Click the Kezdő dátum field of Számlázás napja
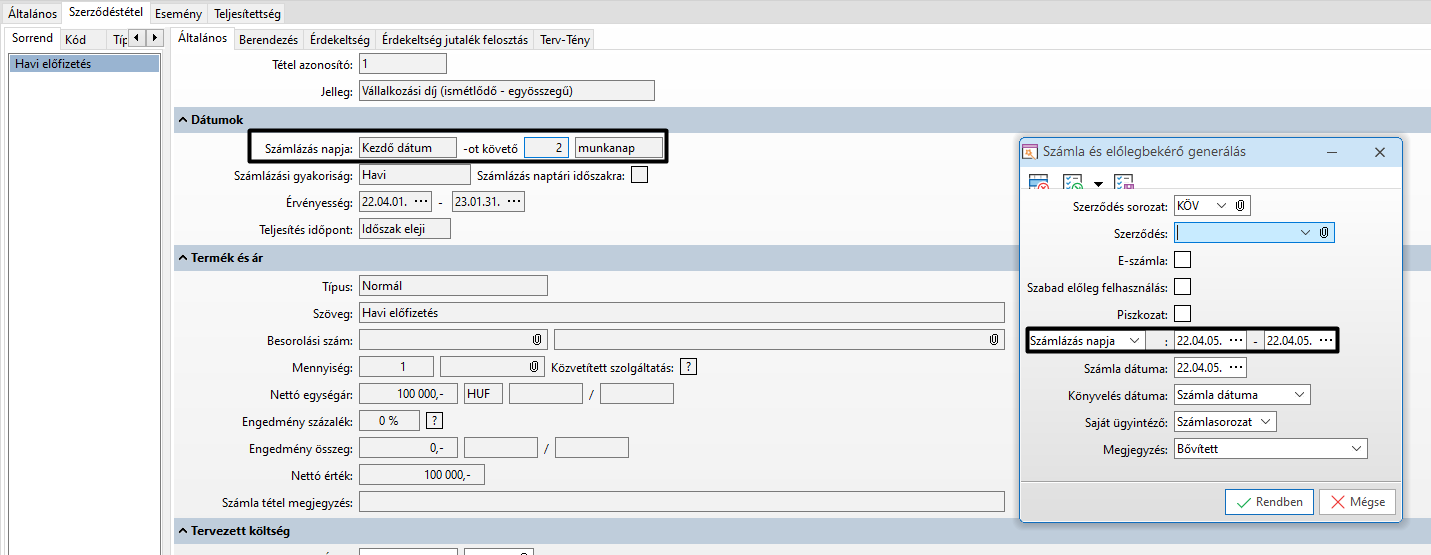Viewport: 1431px width, 555px height. click(408, 148)
